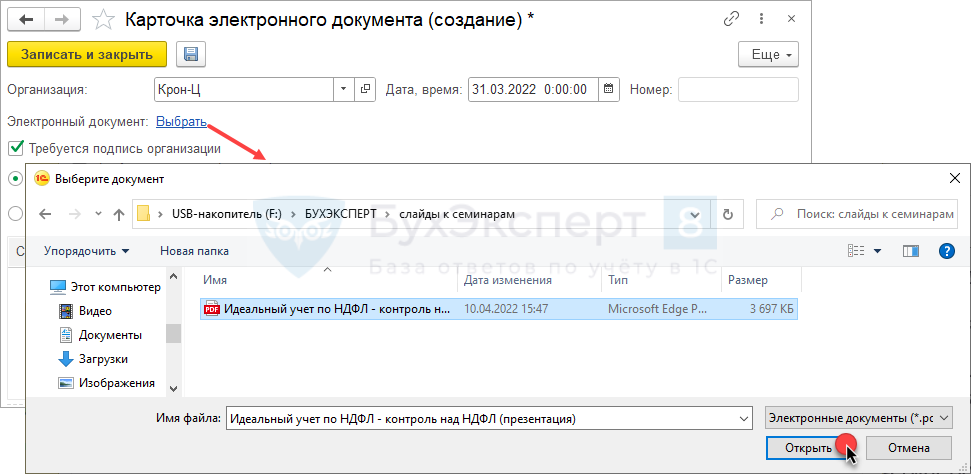Navigate back in the file dialog

tap(45, 214)
